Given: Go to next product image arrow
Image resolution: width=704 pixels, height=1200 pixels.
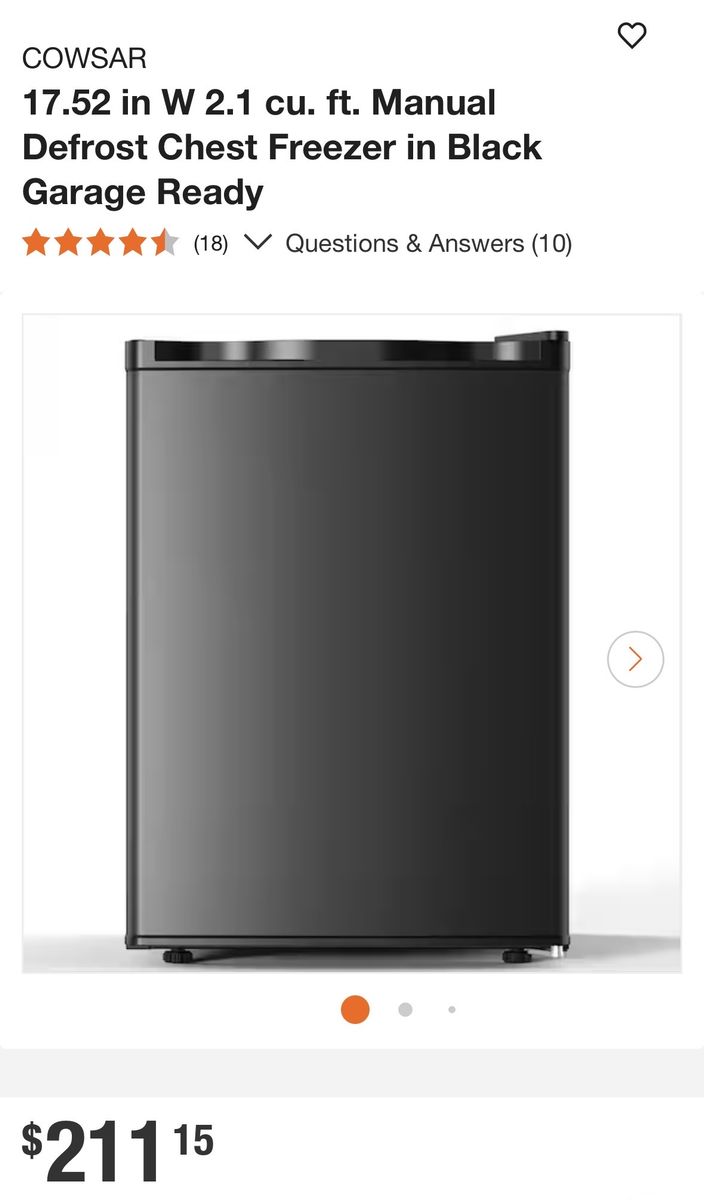Looking at the screenshot, I should pos(635,659).
